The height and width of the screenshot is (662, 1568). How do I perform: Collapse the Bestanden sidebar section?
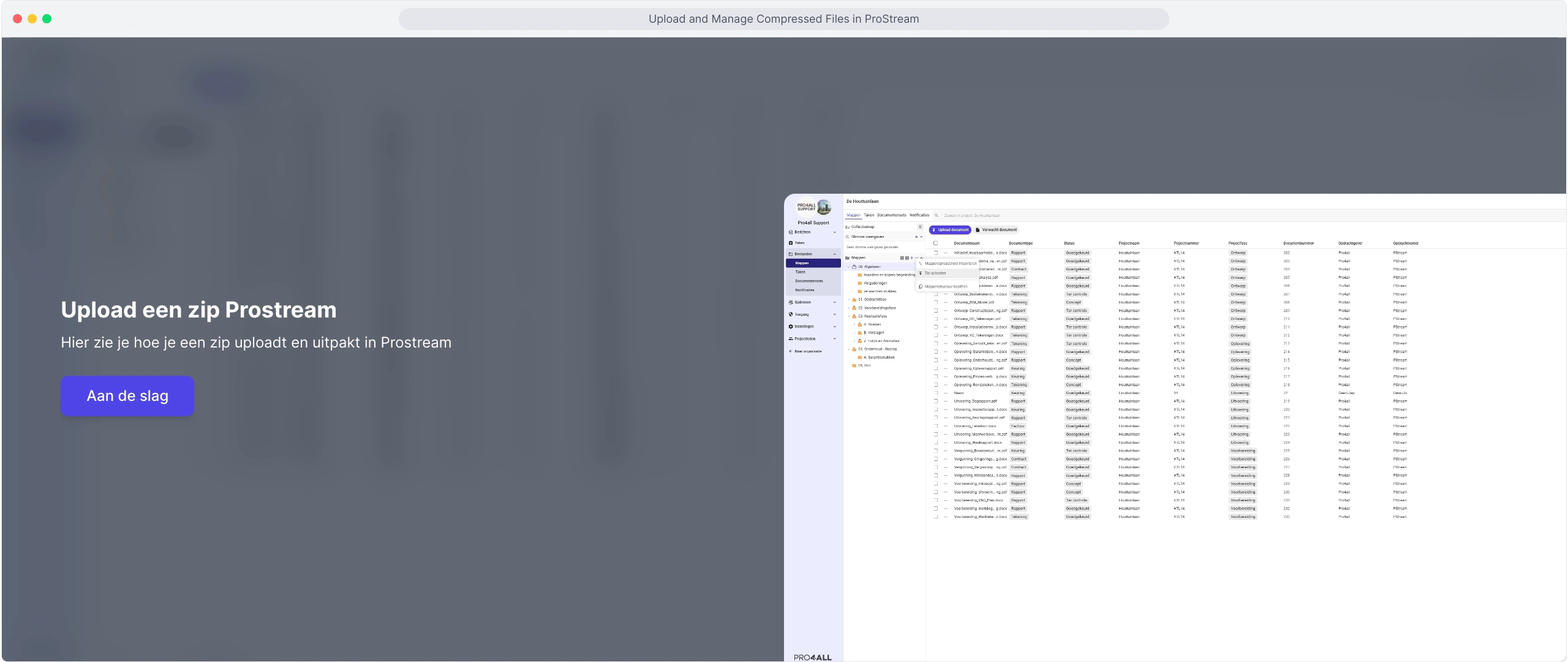(834, 254)
